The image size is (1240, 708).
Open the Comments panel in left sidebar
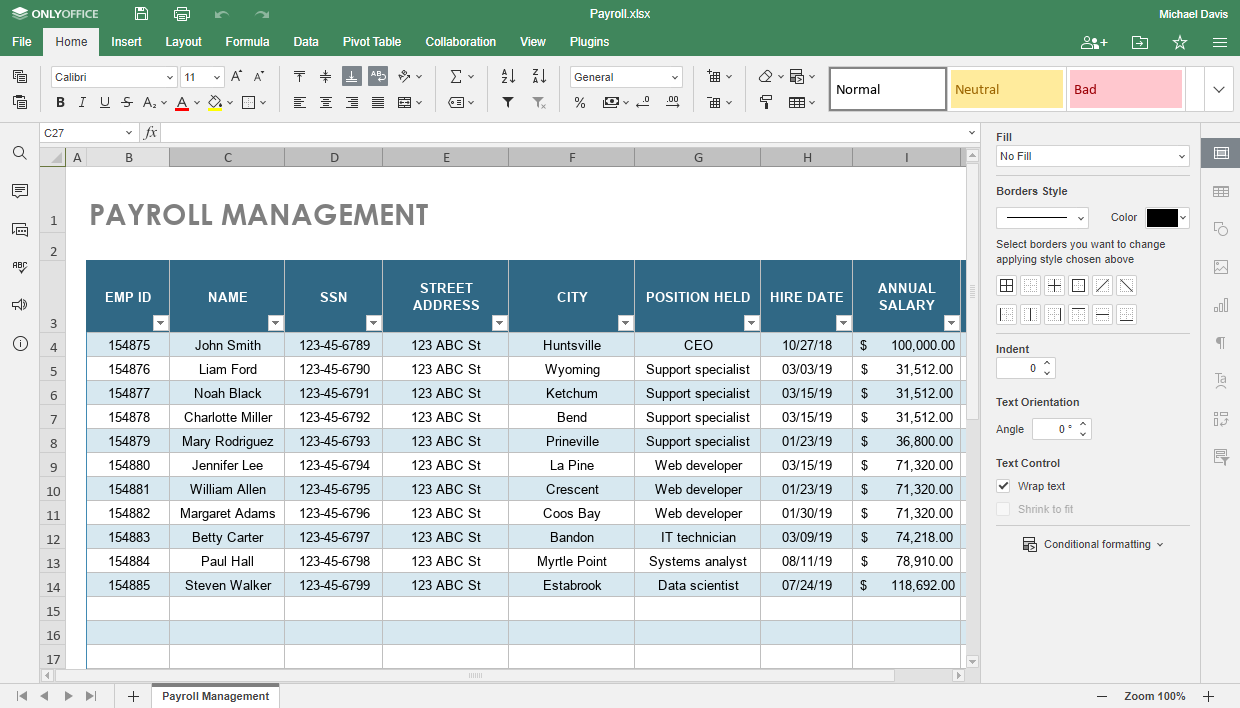(20, 191)
